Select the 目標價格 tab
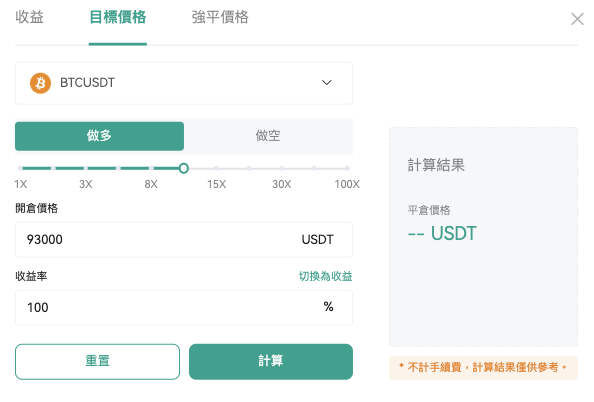 point(118,17)
